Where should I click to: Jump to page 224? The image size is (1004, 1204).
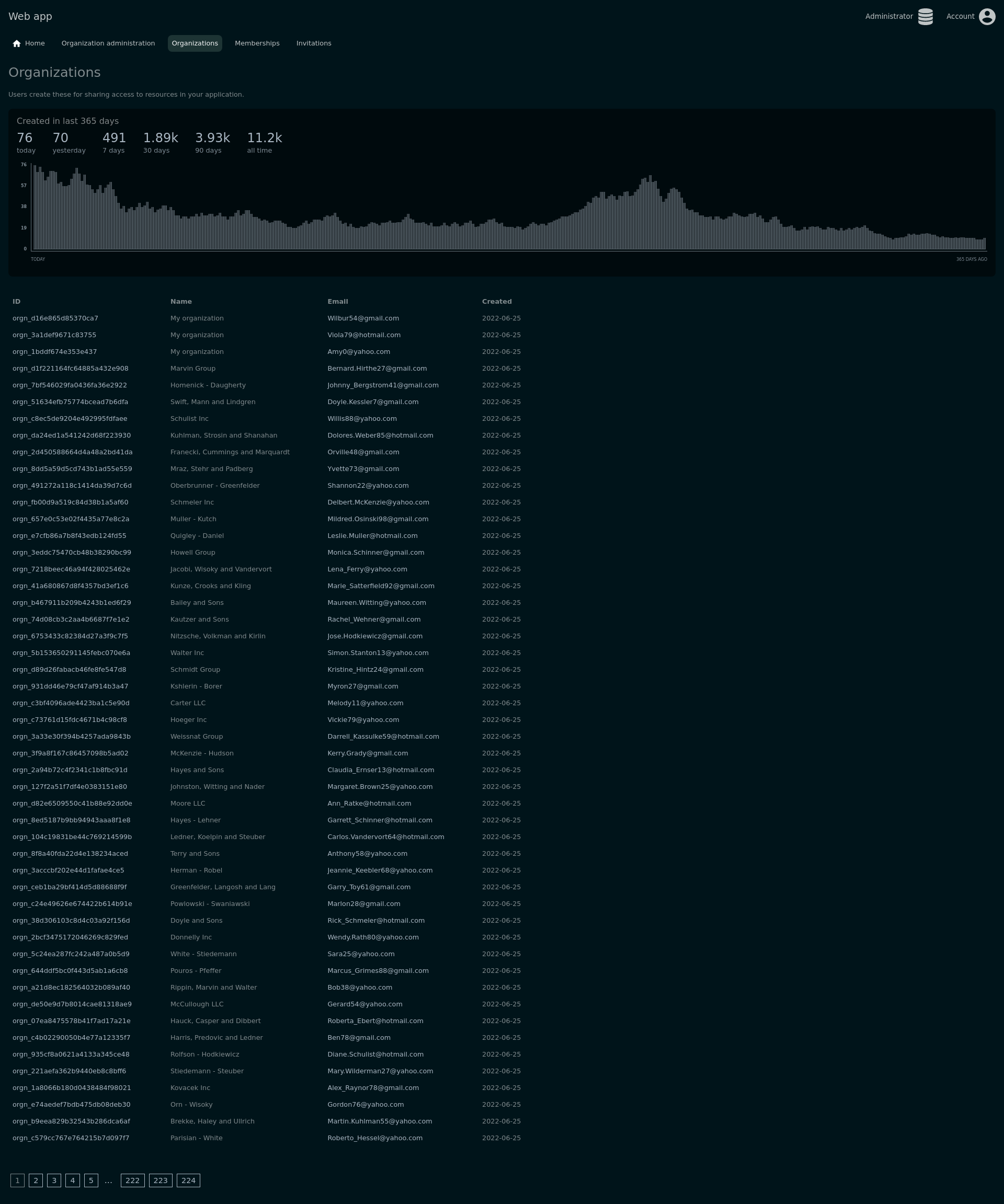188,1180
